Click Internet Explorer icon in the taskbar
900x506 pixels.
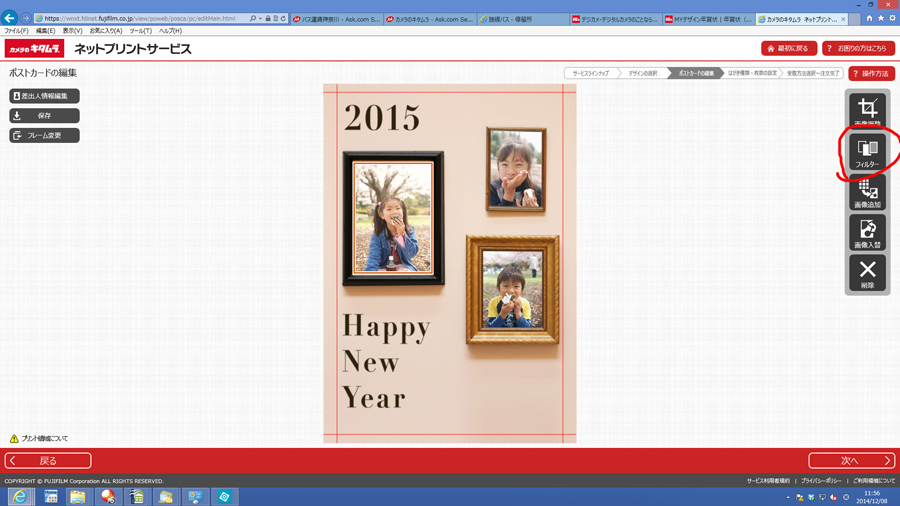click(20, 497)
